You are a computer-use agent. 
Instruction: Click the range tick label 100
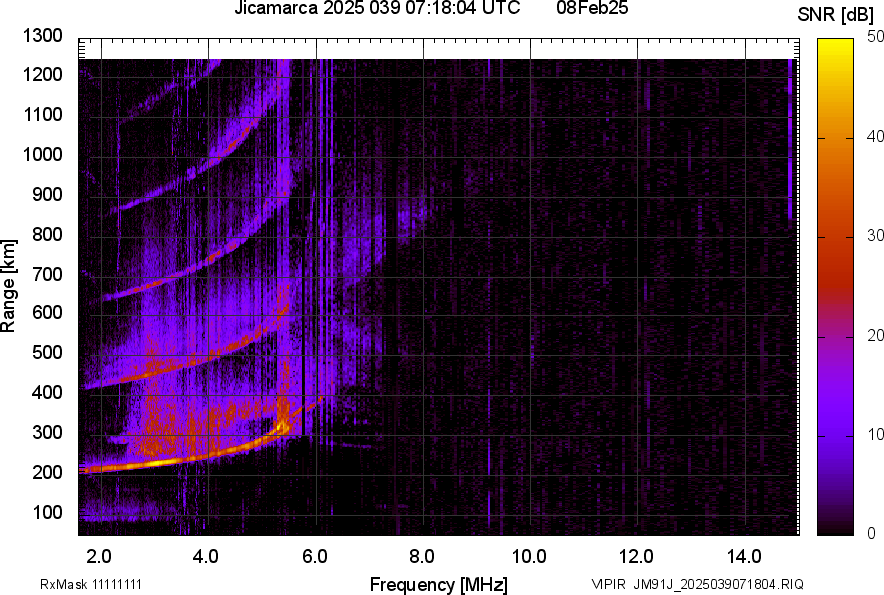(x=47, y=512)
